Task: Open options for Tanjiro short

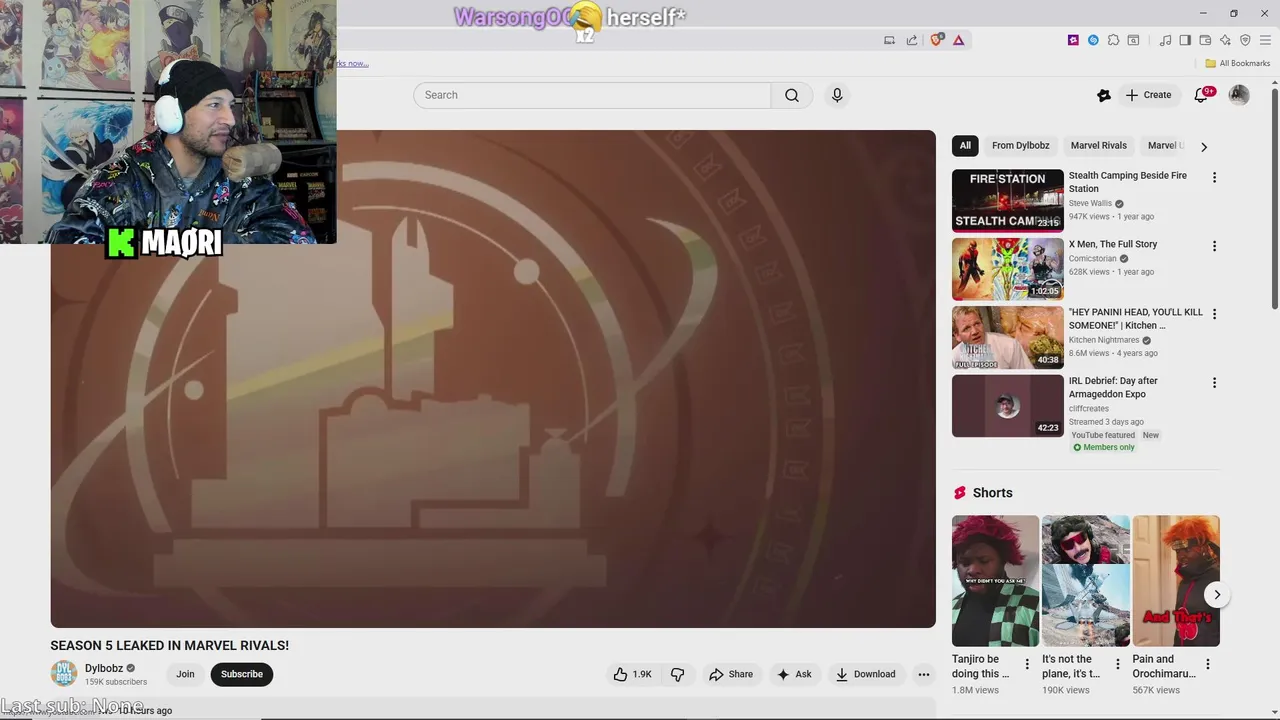Action: (x=1027, y=664)
